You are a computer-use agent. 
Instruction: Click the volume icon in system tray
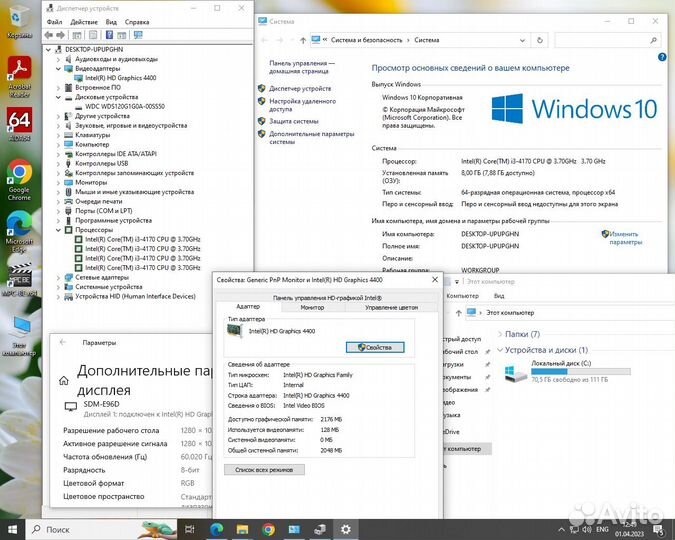point(587,529)
